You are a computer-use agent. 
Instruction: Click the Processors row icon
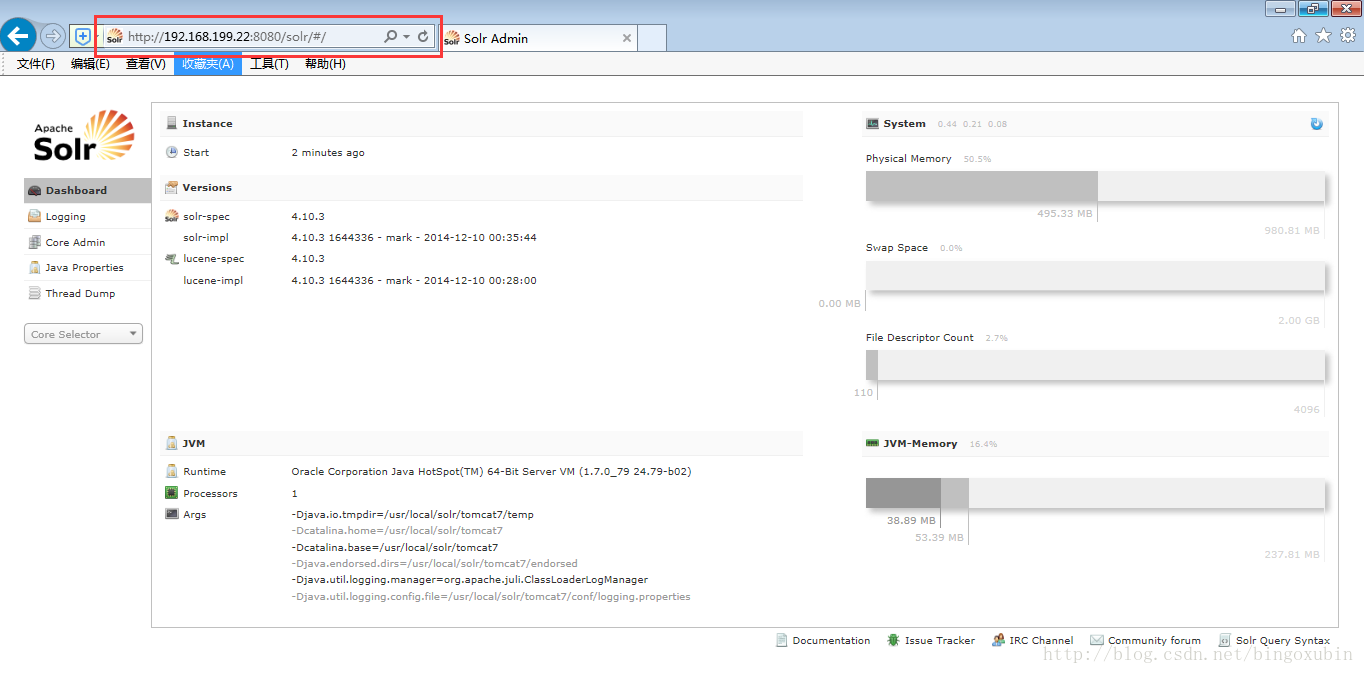[172, 493]
